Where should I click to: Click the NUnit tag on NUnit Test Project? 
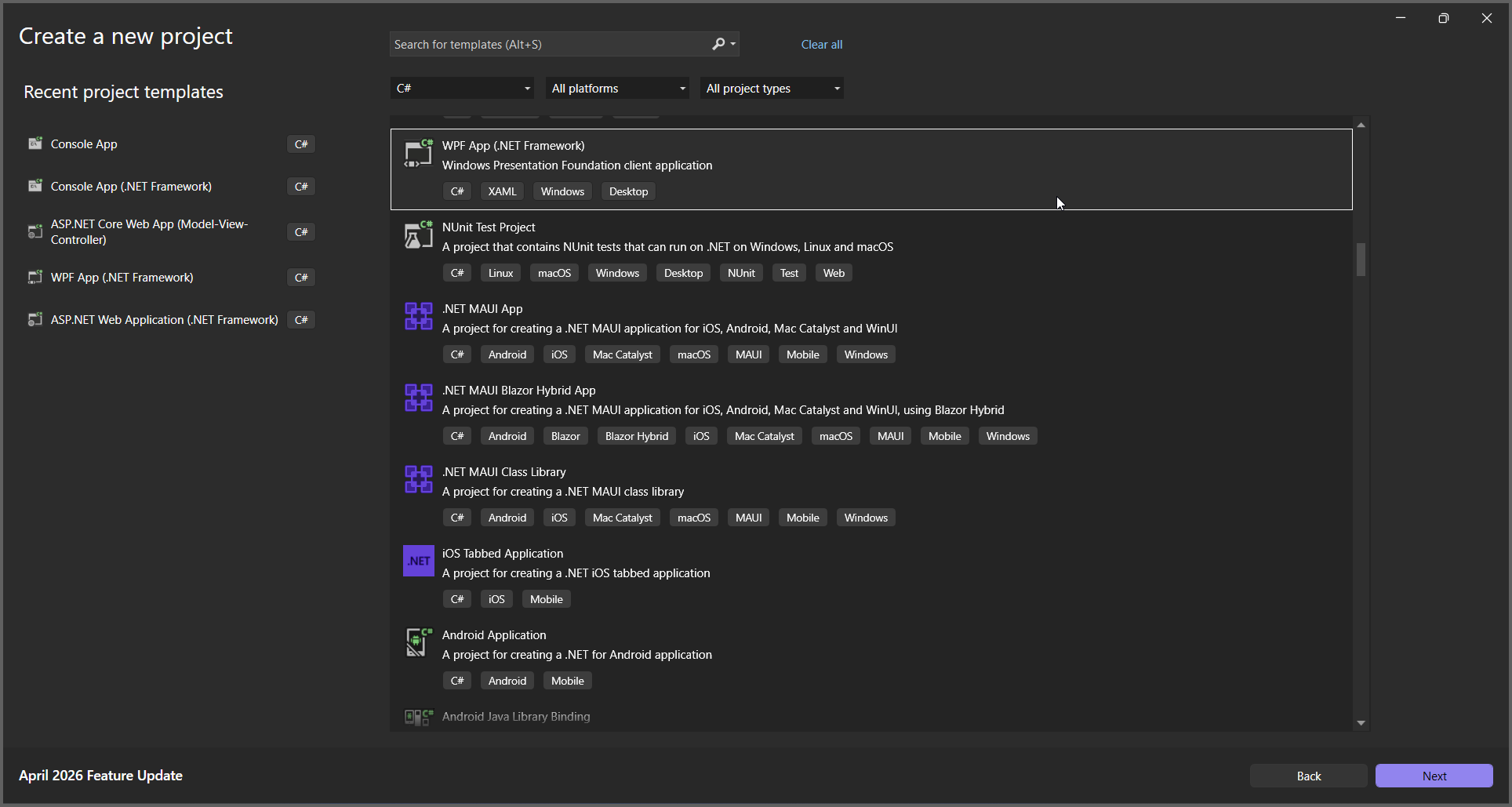pyautogui.click(x=741, y=273)
